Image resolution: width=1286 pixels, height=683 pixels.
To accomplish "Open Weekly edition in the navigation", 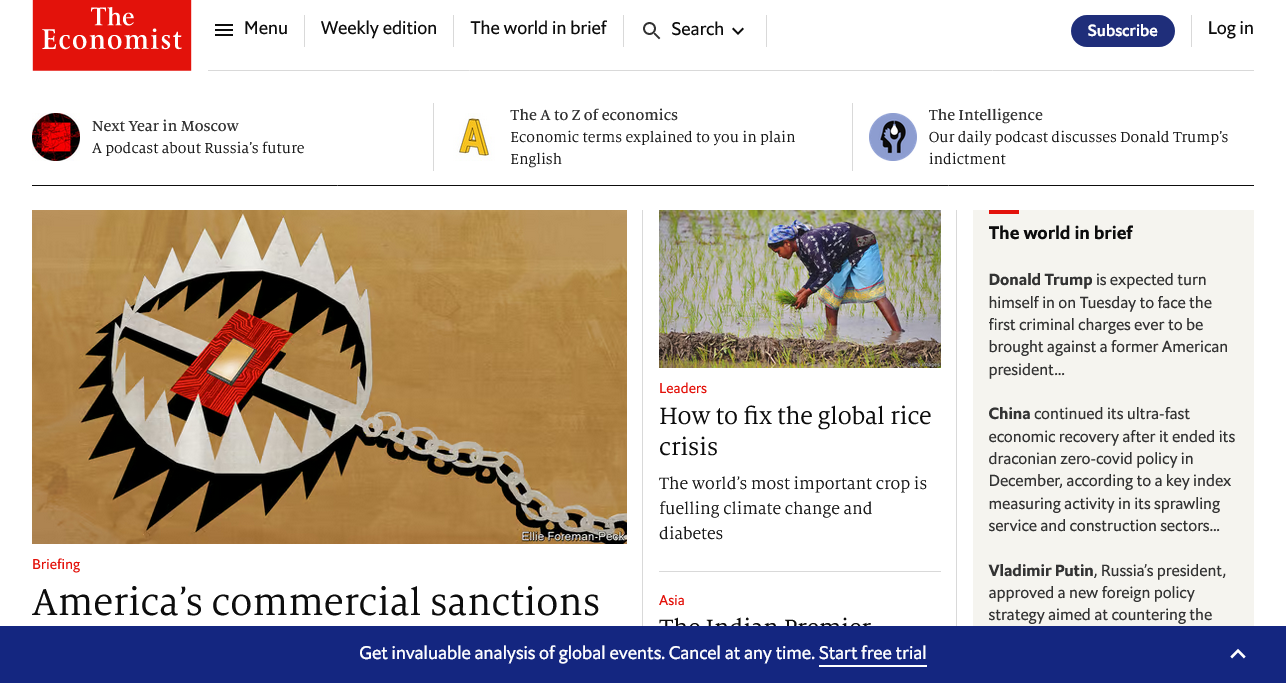I will pos(379,29).
